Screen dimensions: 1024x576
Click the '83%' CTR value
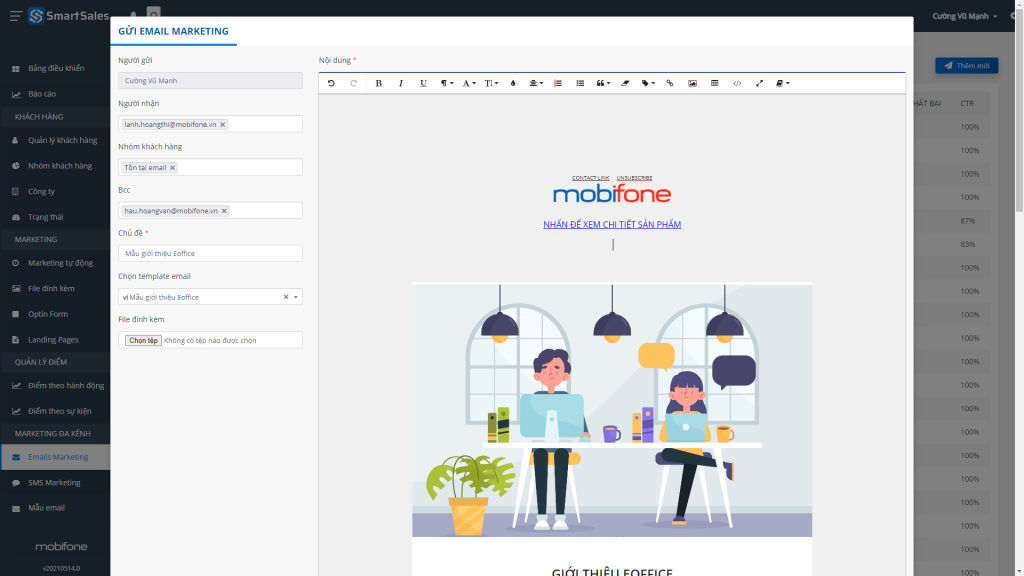(x=968, y=244)
